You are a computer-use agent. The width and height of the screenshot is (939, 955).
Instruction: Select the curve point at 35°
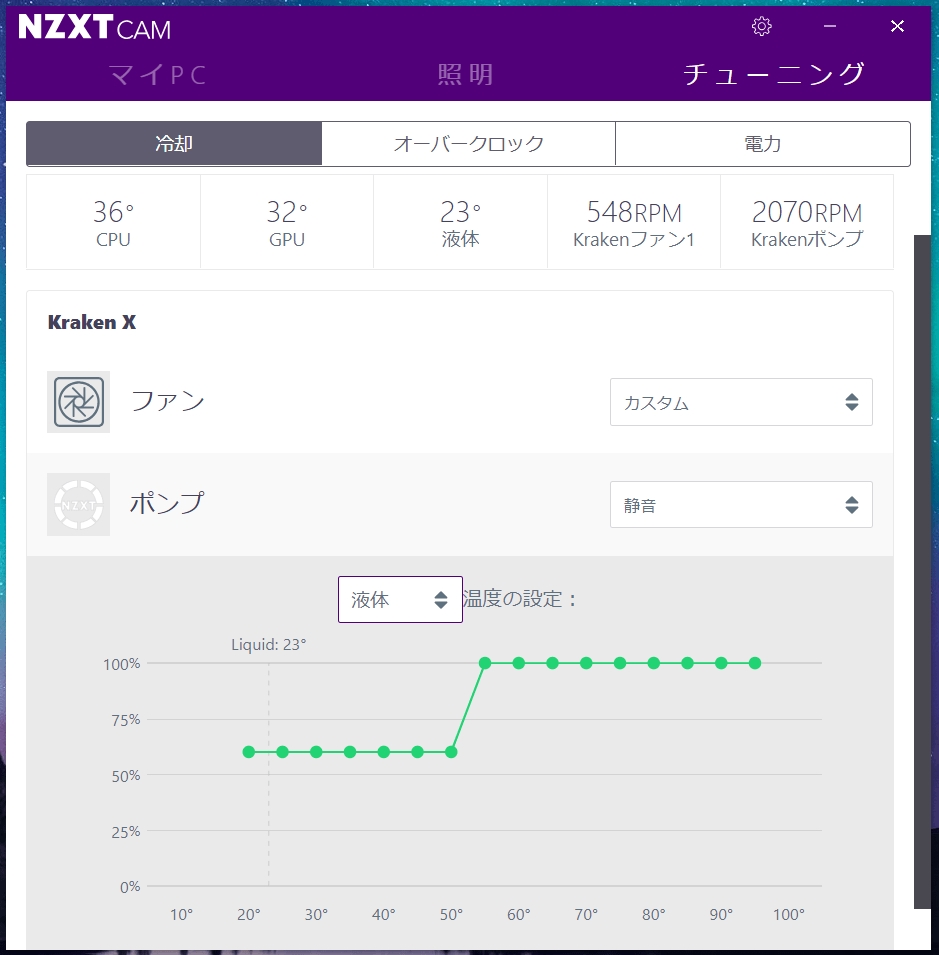tap(350, 752)
